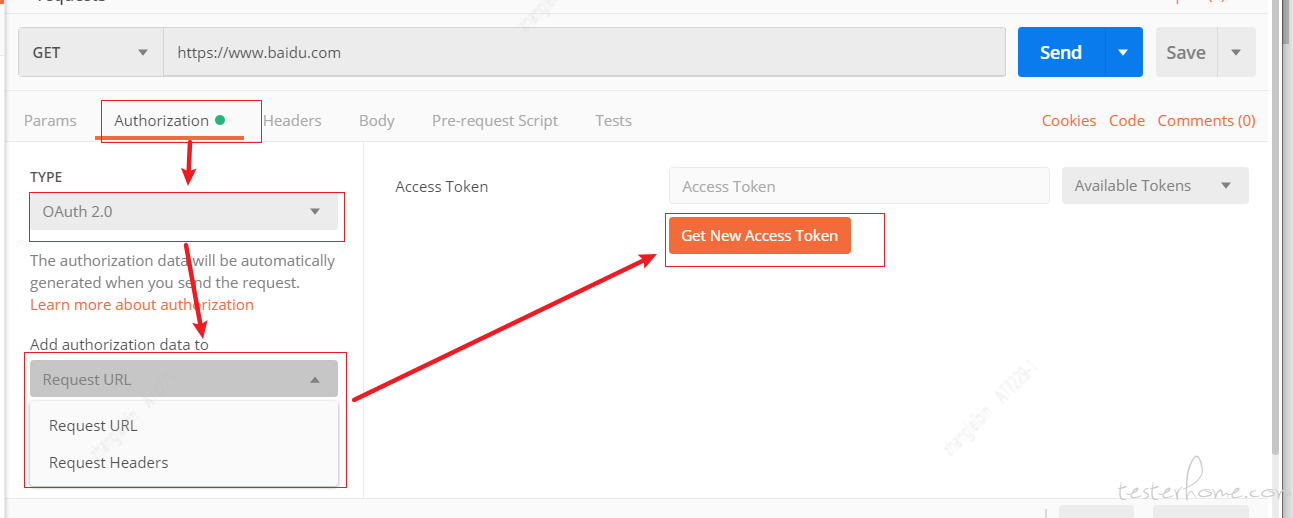Open the GET method dropdown
The image size is (1293, 518).
tap(91, 52)
